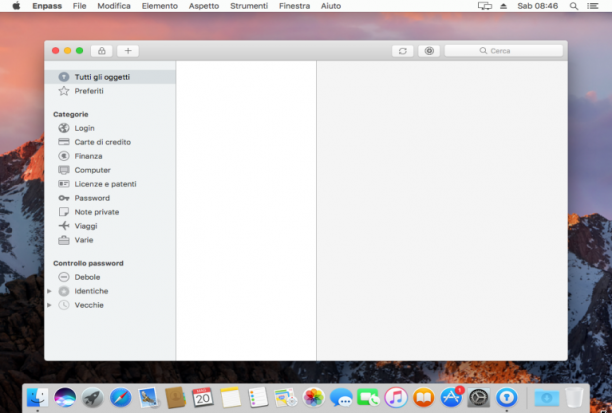Select Tutti gli oggetti in sidebar
This screenshot has width=612, height=413.
click(x=110, y=77)
